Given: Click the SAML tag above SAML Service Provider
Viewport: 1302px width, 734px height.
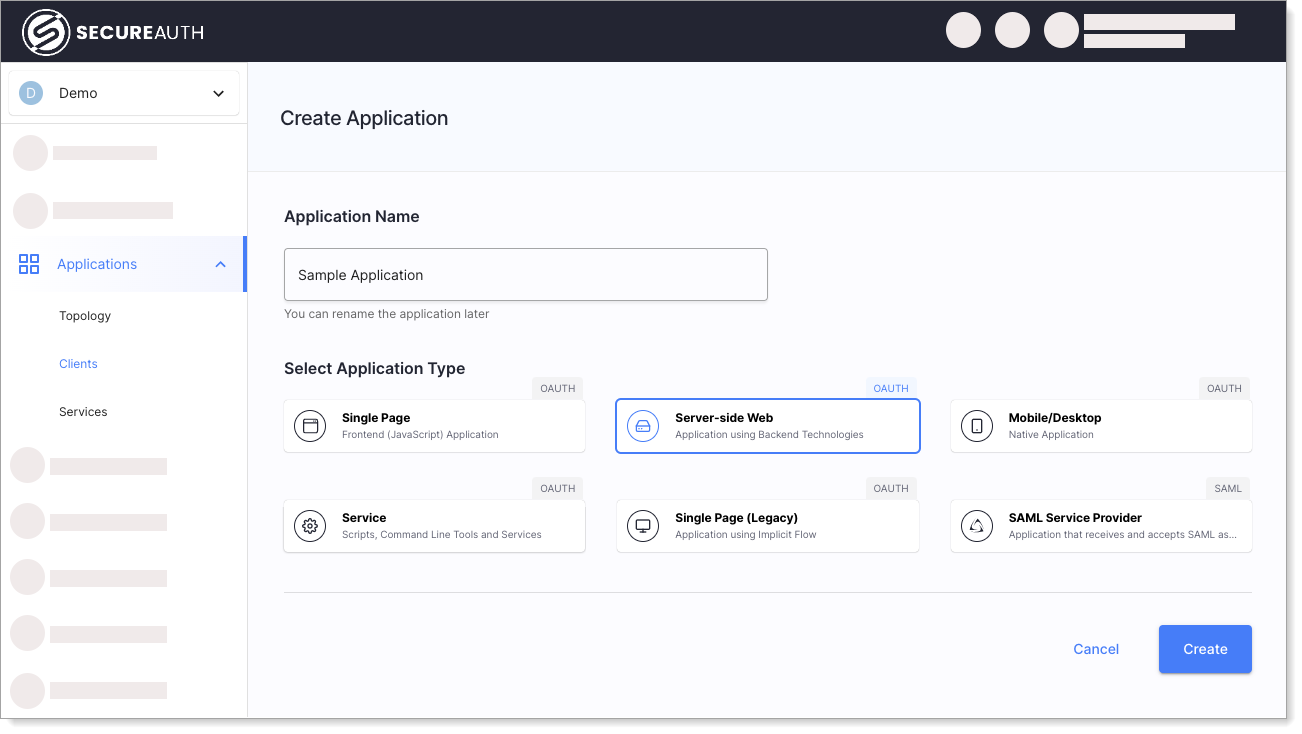Looking at the screenshot, I should pos(1228,489).
